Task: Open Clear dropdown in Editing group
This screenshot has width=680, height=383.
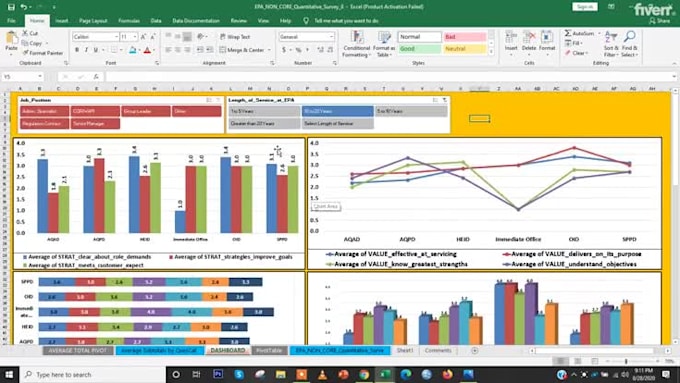Action: [x=576, y=53]
